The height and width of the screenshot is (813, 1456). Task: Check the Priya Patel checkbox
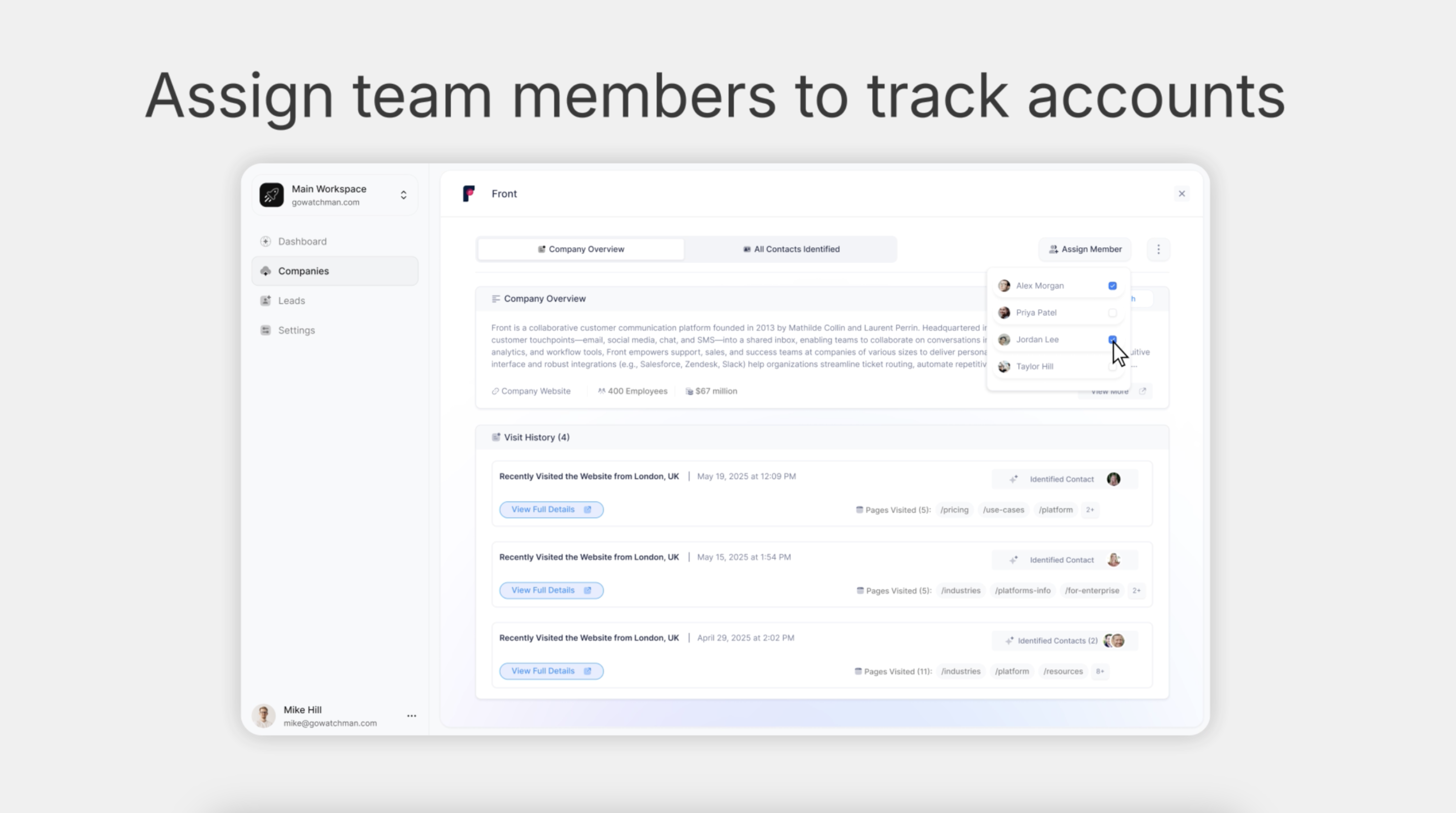(1112, 313)
